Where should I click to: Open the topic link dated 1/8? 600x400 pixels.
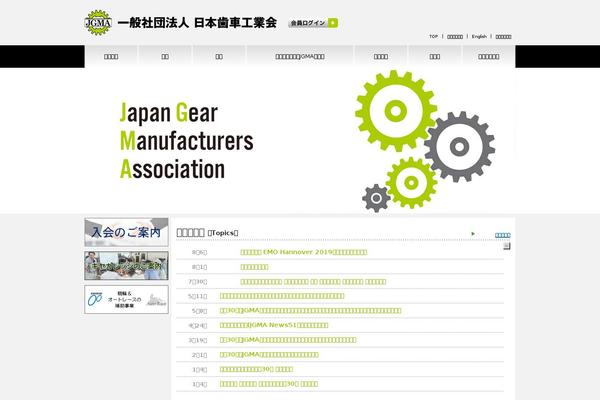(256, 369)
